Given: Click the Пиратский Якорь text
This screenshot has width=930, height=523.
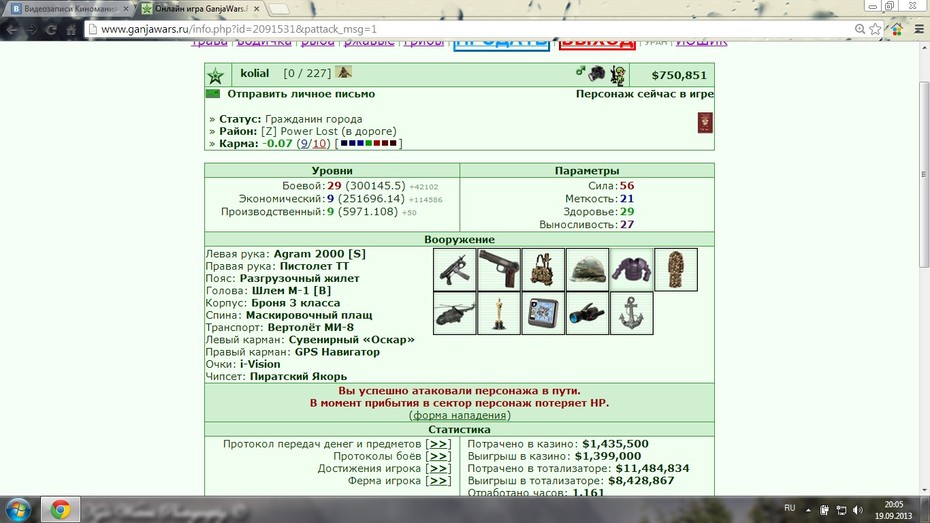Looking at the screenshot, I should tap(298, 377).
